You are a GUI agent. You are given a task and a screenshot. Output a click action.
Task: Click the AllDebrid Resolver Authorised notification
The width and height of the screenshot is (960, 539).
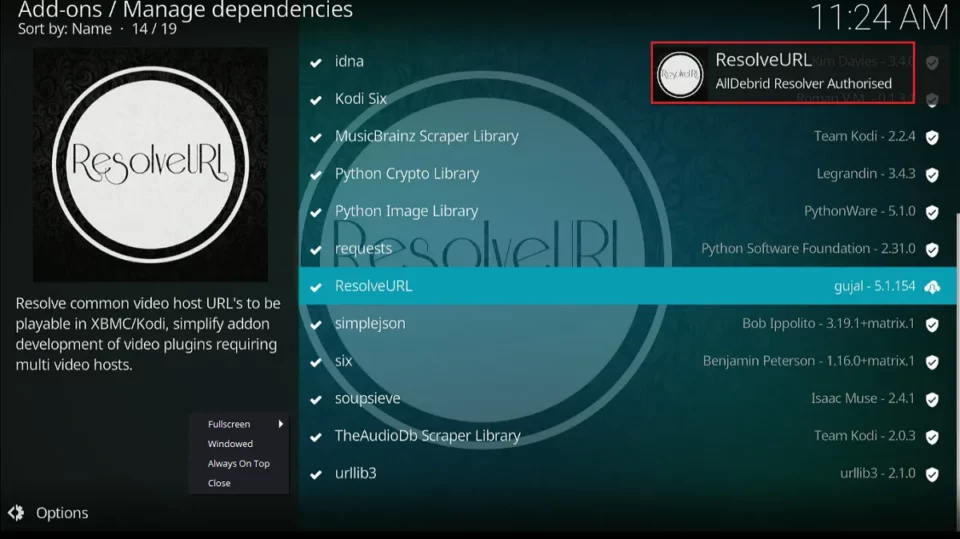coord(782,73)
